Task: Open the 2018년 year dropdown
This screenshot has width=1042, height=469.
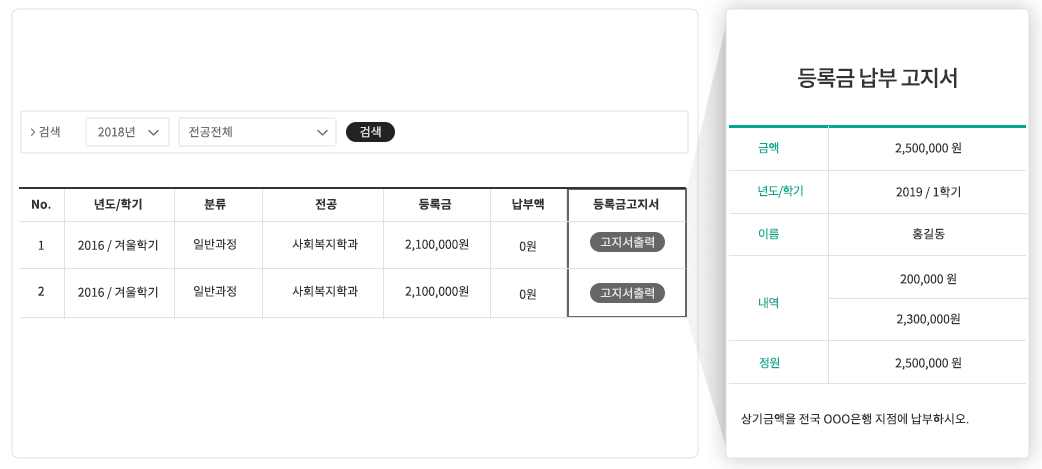Action: (128, 132)
